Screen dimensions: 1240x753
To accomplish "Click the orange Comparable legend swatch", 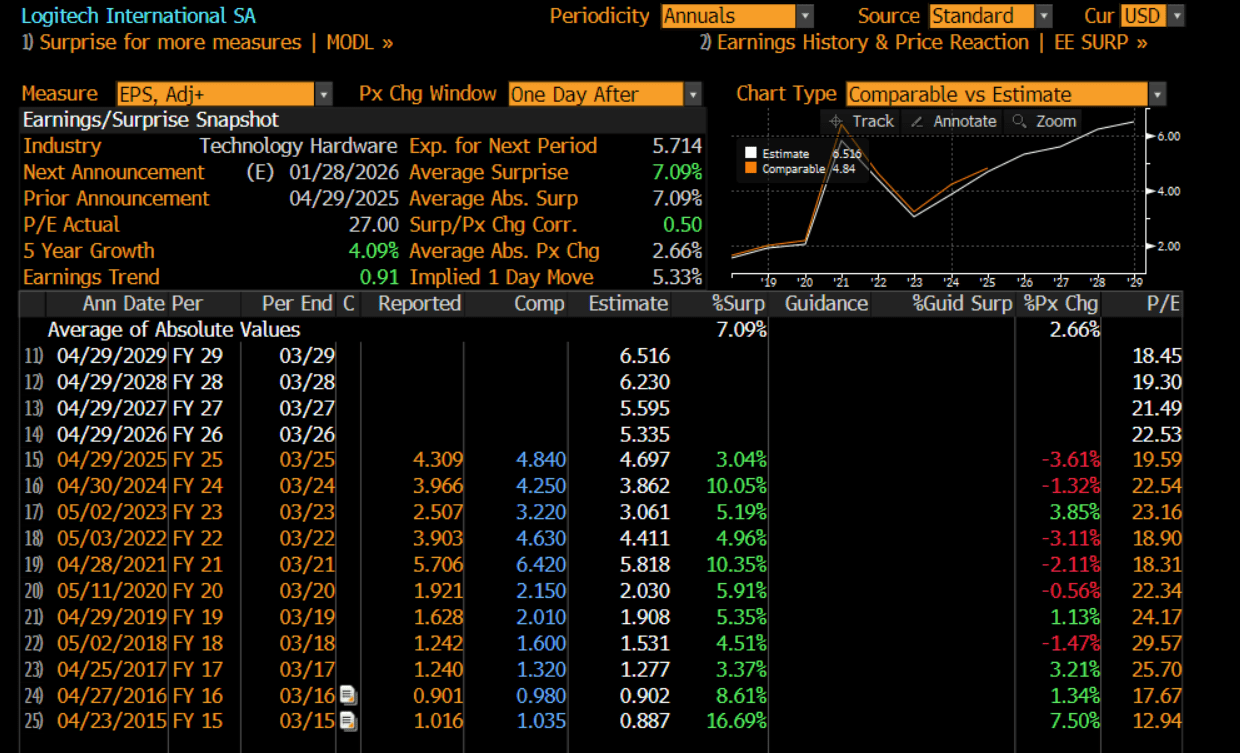I will (x=751, y=168).
